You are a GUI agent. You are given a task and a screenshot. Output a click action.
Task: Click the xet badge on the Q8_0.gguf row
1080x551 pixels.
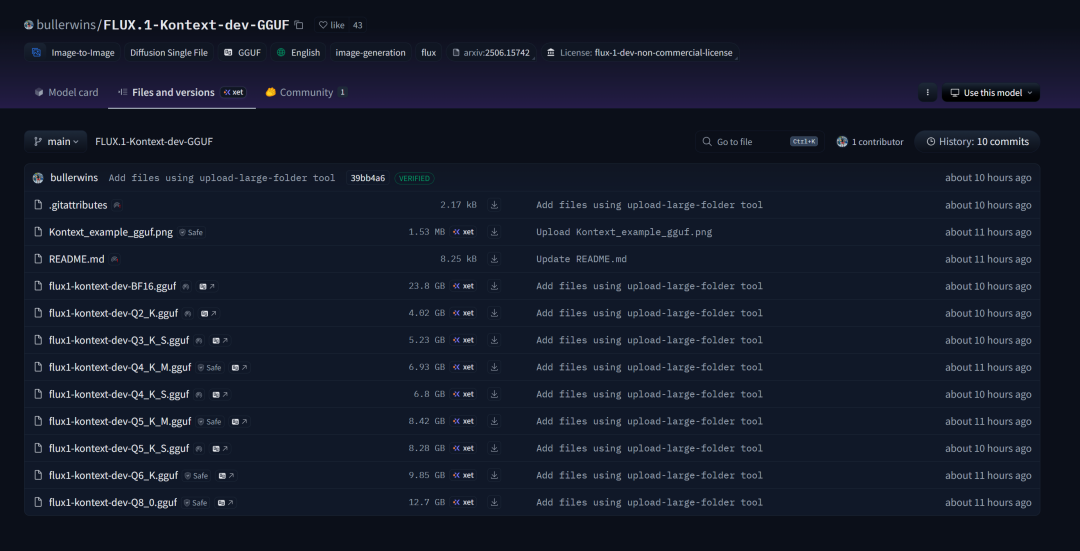[463, 502]
